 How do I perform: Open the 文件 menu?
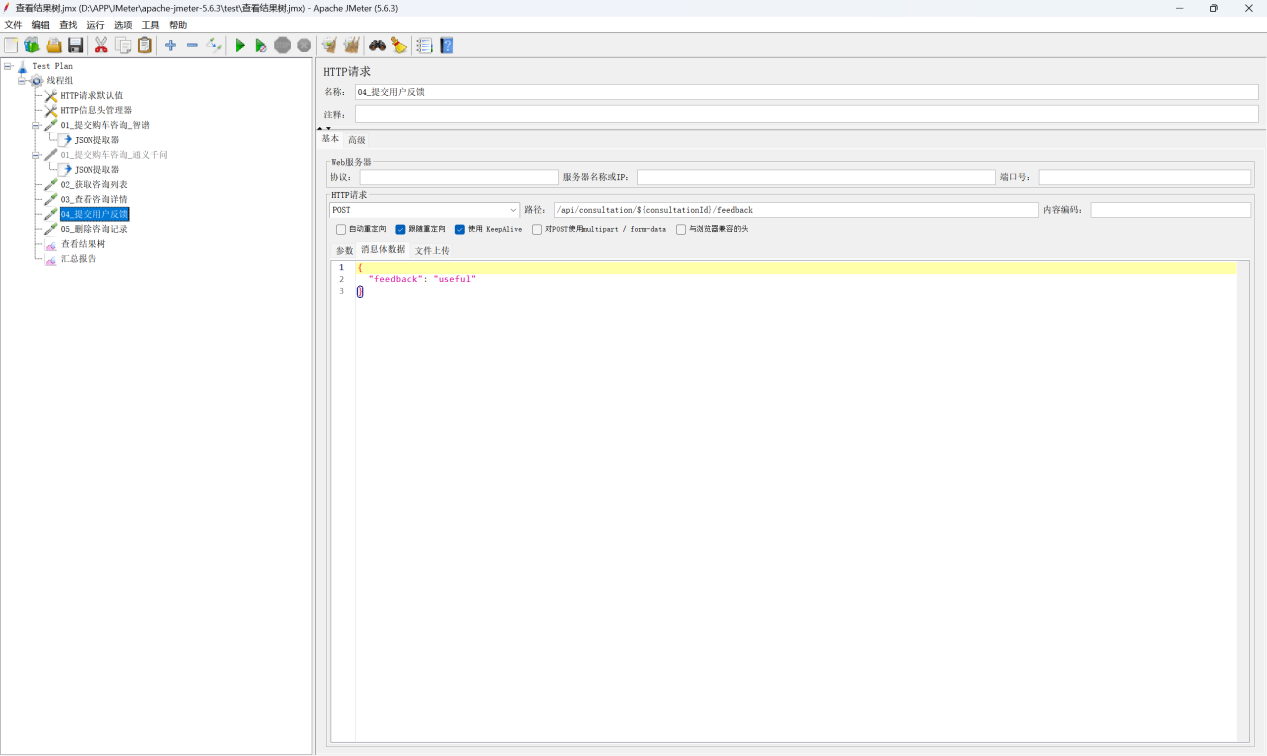pos(13,25)
